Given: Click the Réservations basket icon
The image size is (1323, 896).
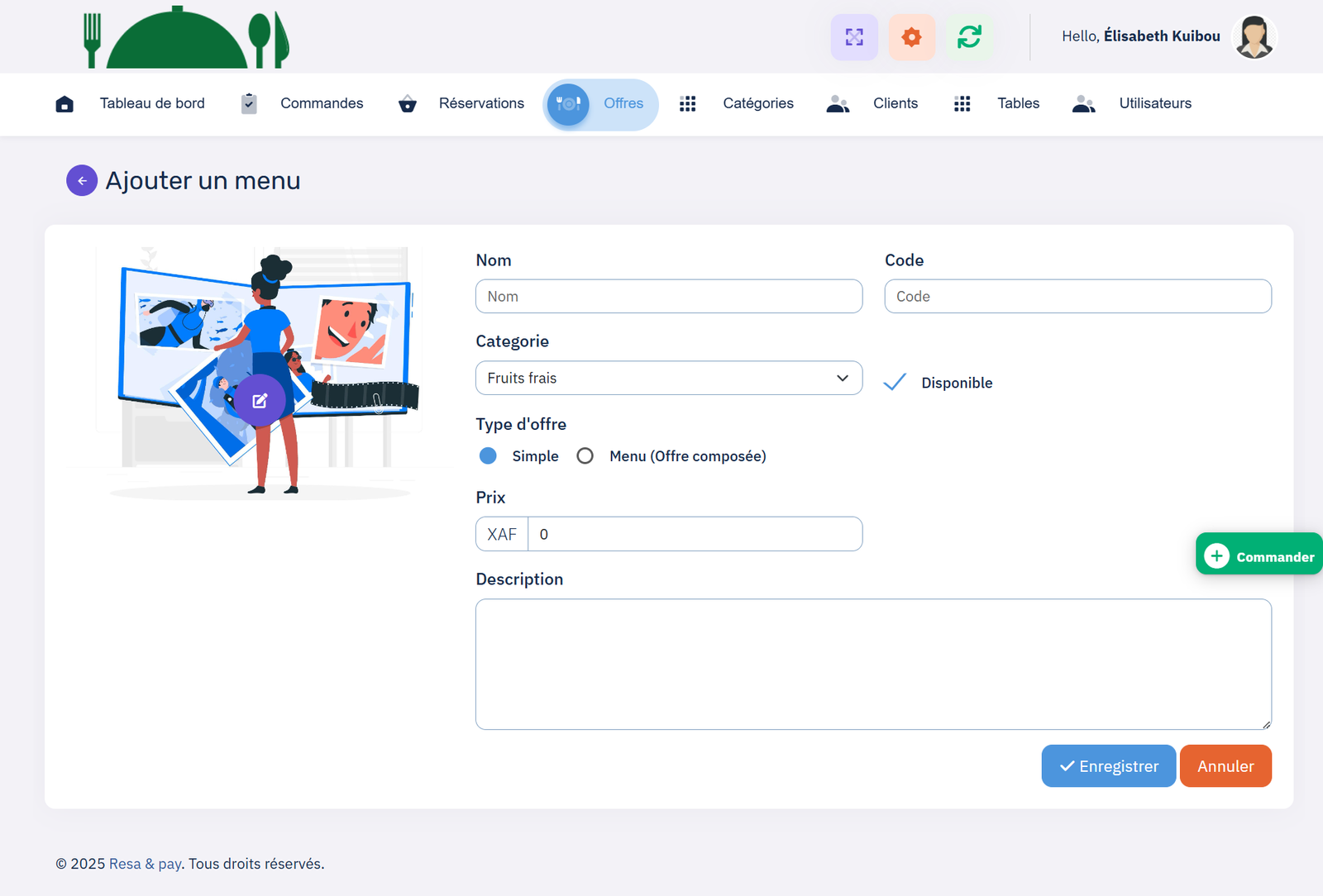Looking at the screenshot, I should (x=407, y=104).
